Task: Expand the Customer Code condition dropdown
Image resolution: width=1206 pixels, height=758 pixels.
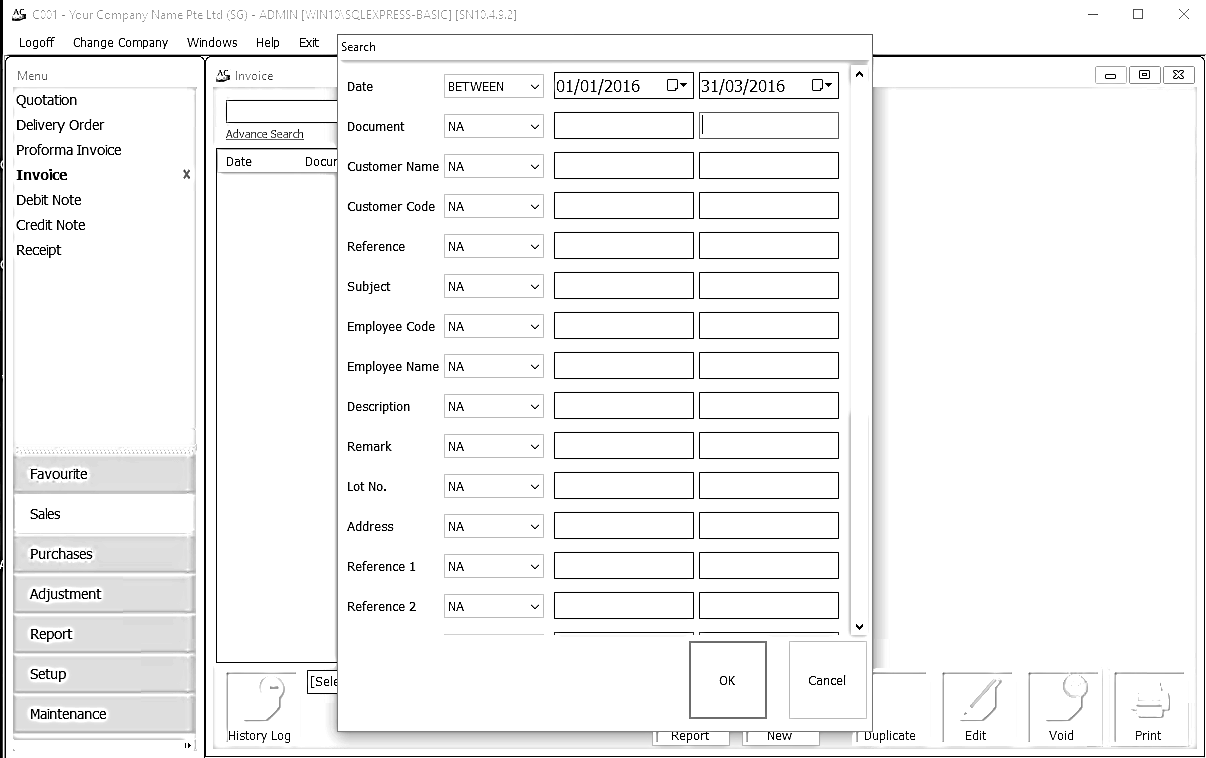Action: point(535,207)
